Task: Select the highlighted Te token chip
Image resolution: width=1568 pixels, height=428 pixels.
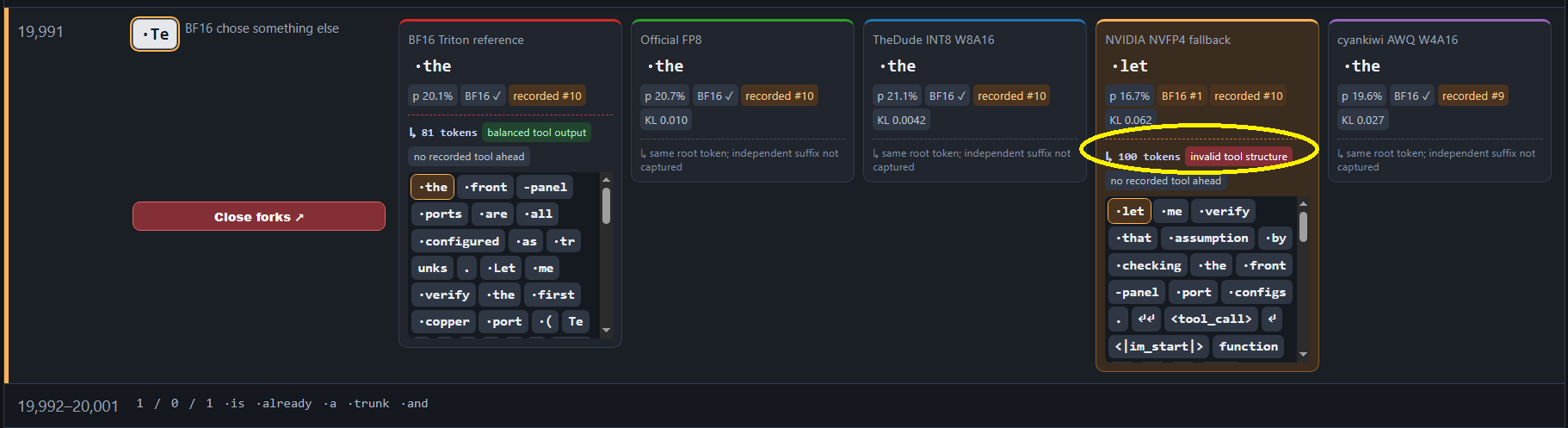Action: (x=155, y=34)
